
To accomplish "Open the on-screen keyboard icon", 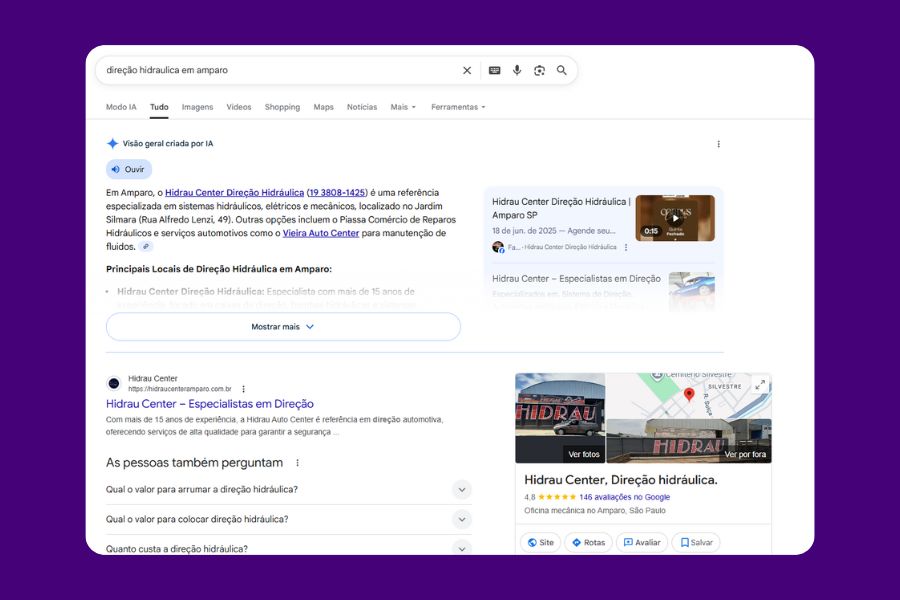I will pyautogui.click(x=494, y=70).
